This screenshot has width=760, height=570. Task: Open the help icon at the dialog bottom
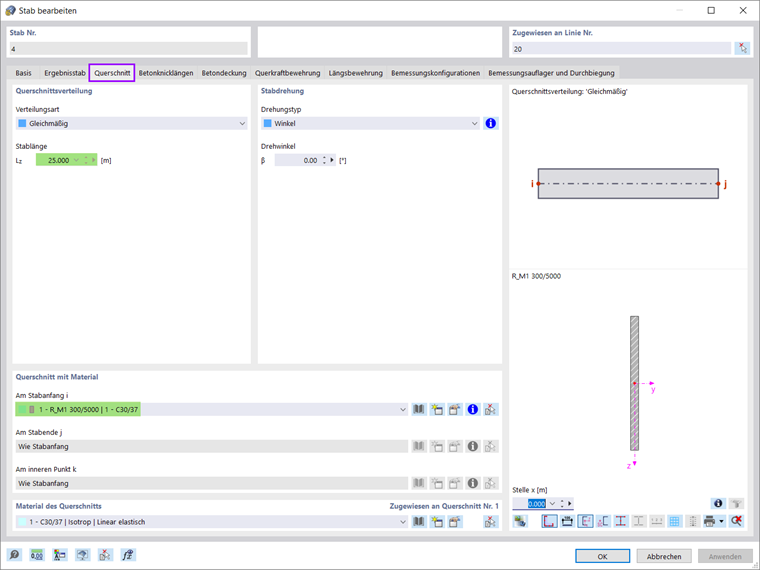(x=15, y=554)
